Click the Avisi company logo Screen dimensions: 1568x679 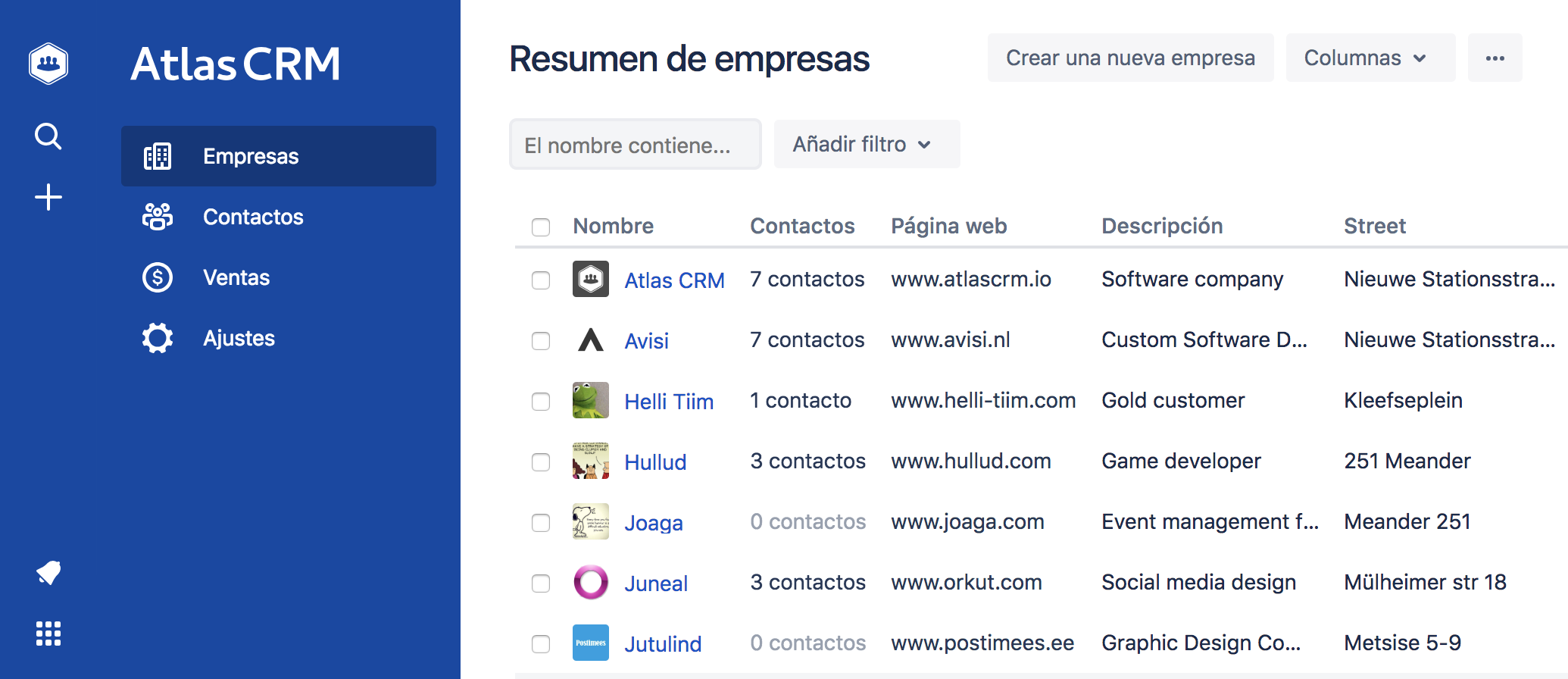tap(591, 339)
